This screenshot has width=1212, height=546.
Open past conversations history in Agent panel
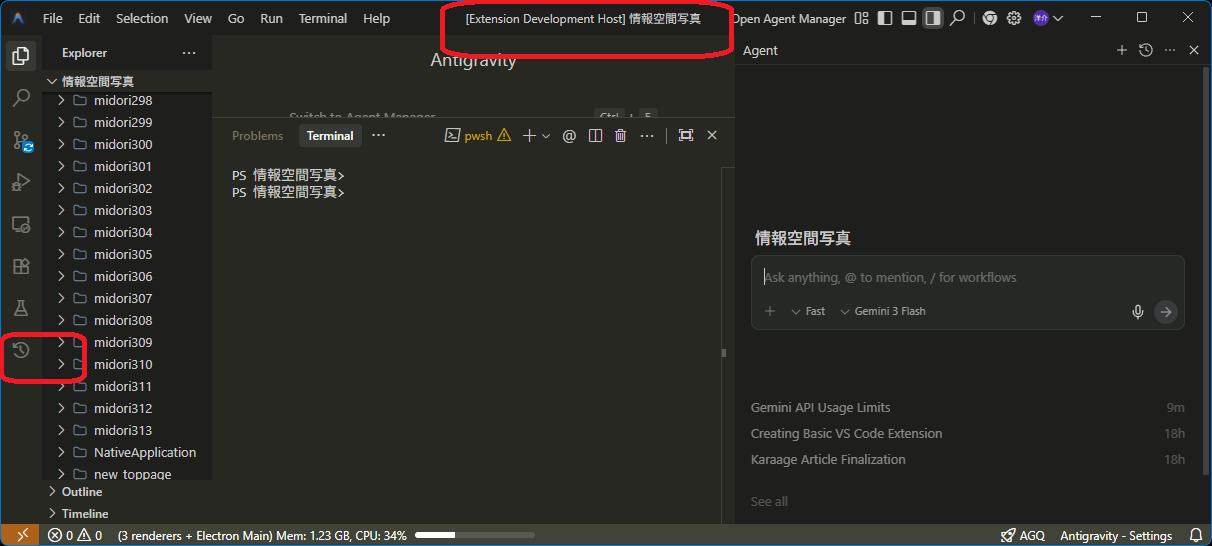[x=1146, y=50]
